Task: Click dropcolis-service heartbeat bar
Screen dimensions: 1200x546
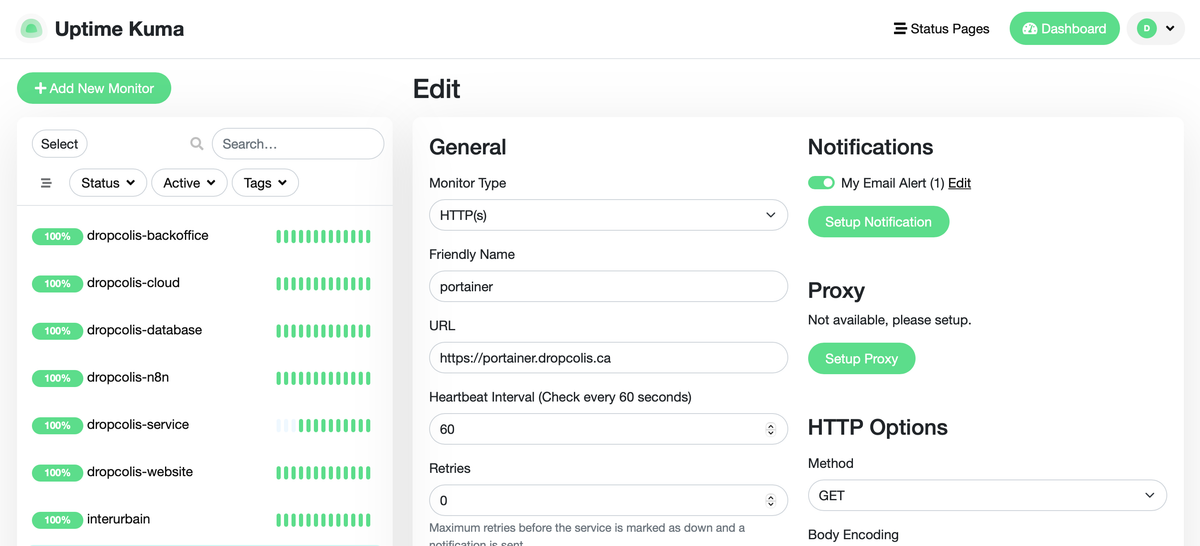Action: (323, 426)
